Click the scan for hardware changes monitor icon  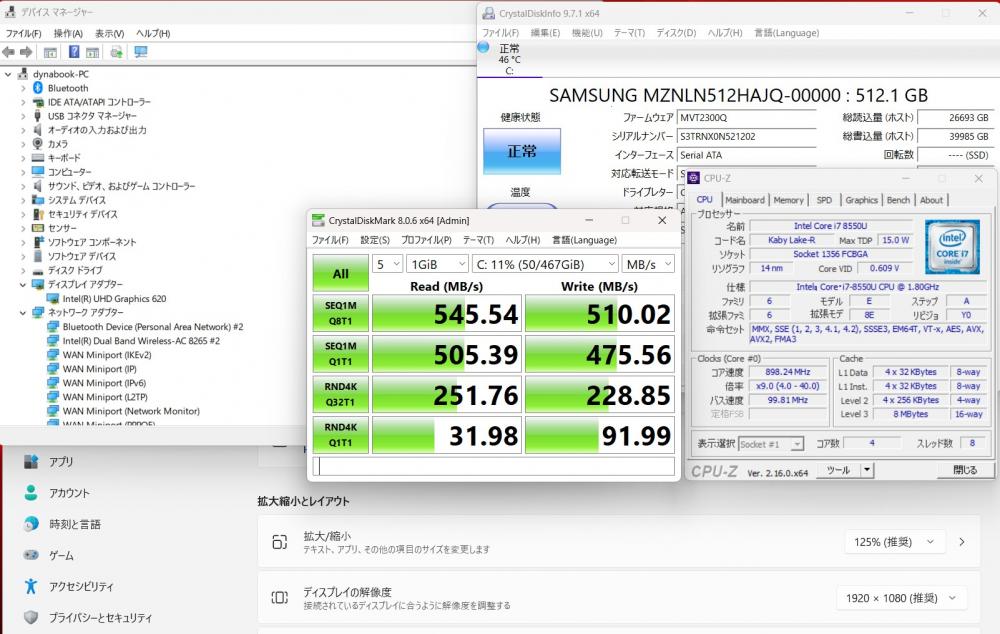click(140, 52)
